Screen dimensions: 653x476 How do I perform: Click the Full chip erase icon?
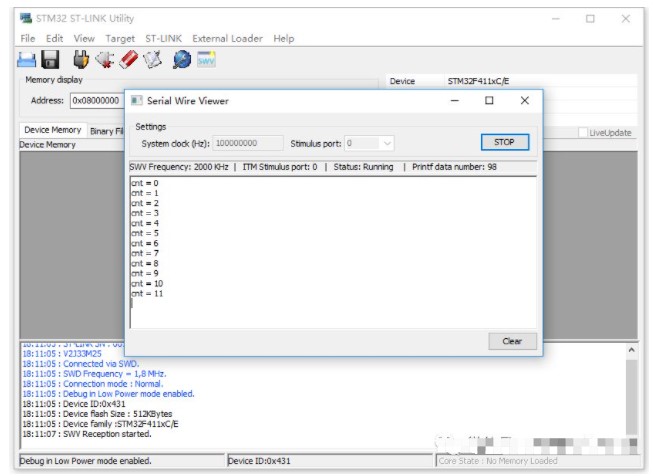coord(129,60)
